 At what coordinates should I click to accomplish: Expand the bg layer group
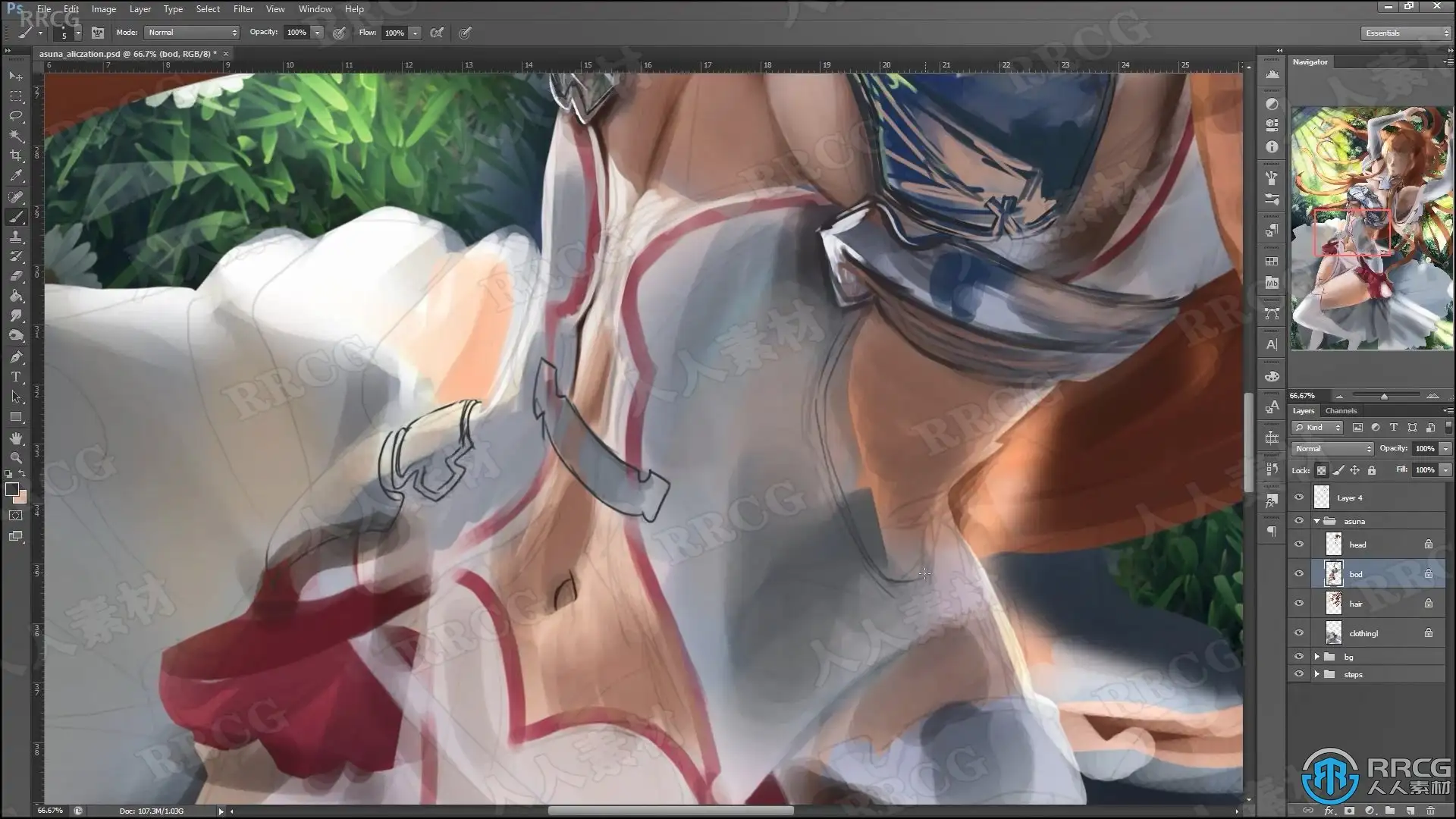[1317, 657]
